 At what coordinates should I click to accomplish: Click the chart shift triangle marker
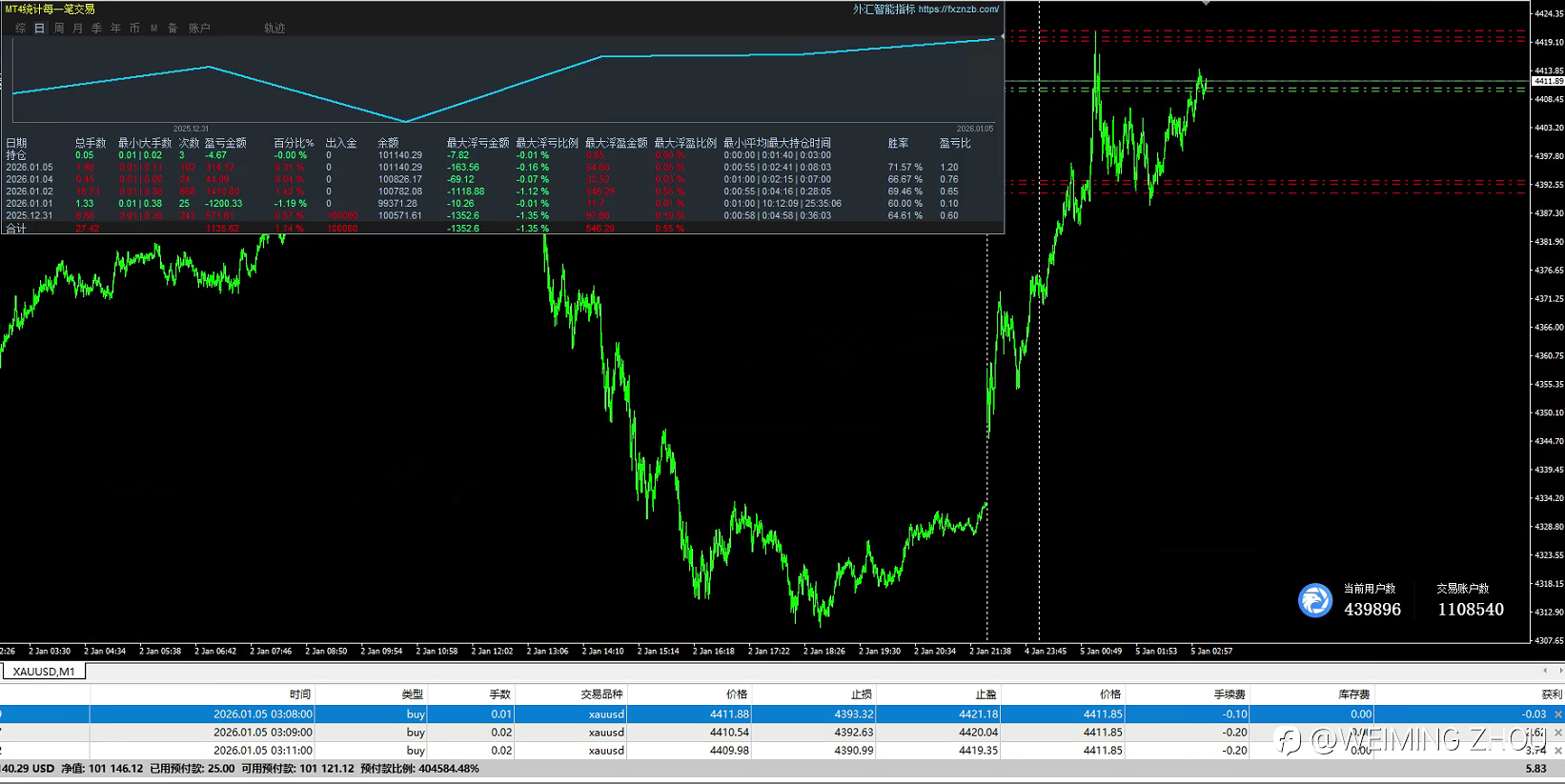[x=1206, y=4]
